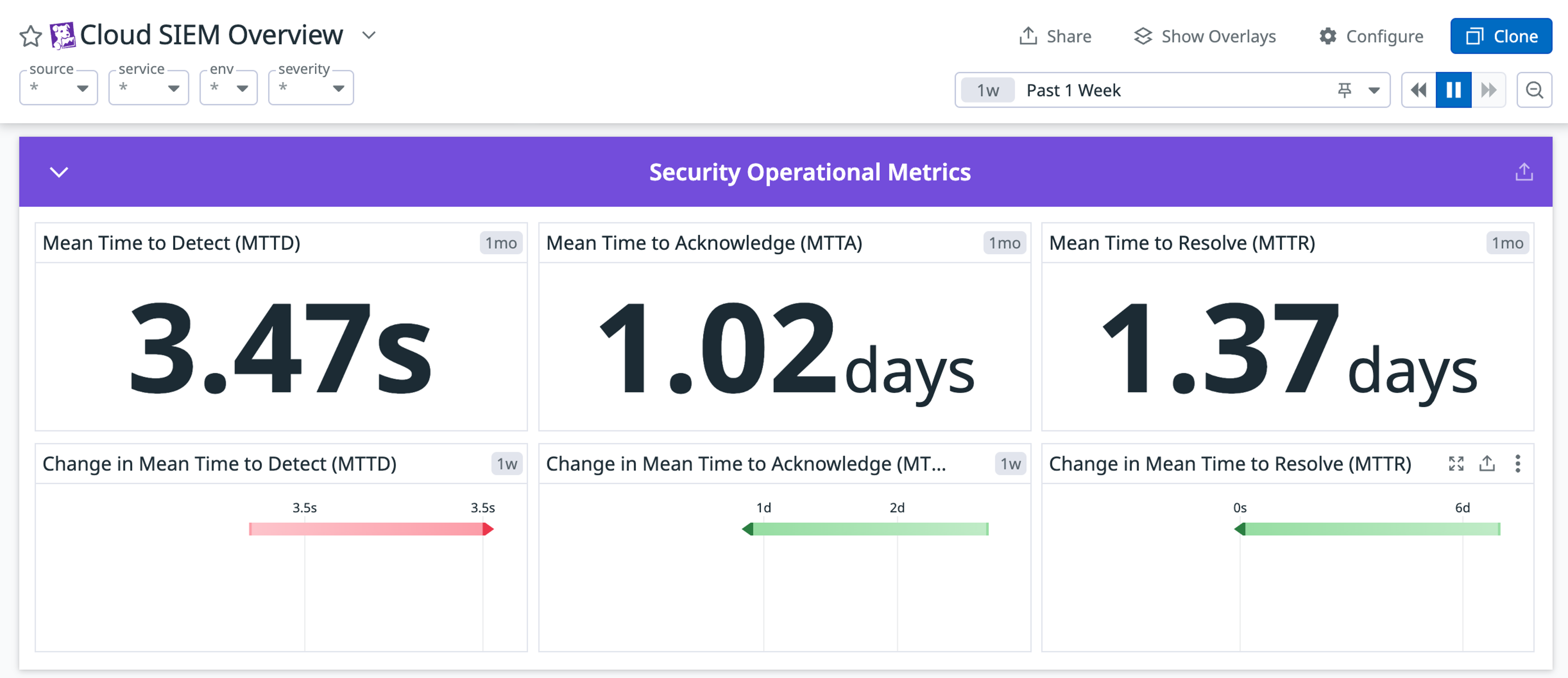
Task: Open the service filter dropdown
Action: coord(148,88)
